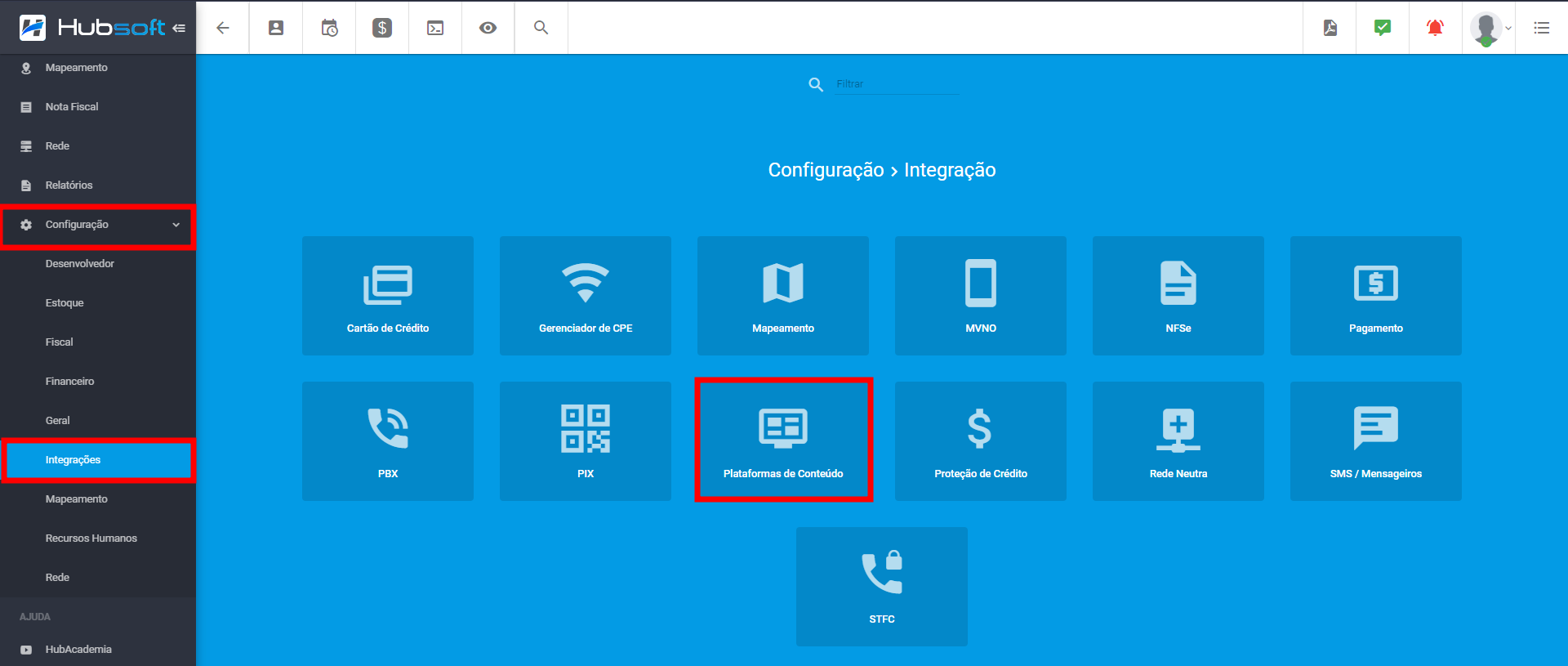Image resolution: width=1568 pixels, height=666 pixels.
Task: Open the Cartão de Crédito integration card
Action: pos(388,296)
